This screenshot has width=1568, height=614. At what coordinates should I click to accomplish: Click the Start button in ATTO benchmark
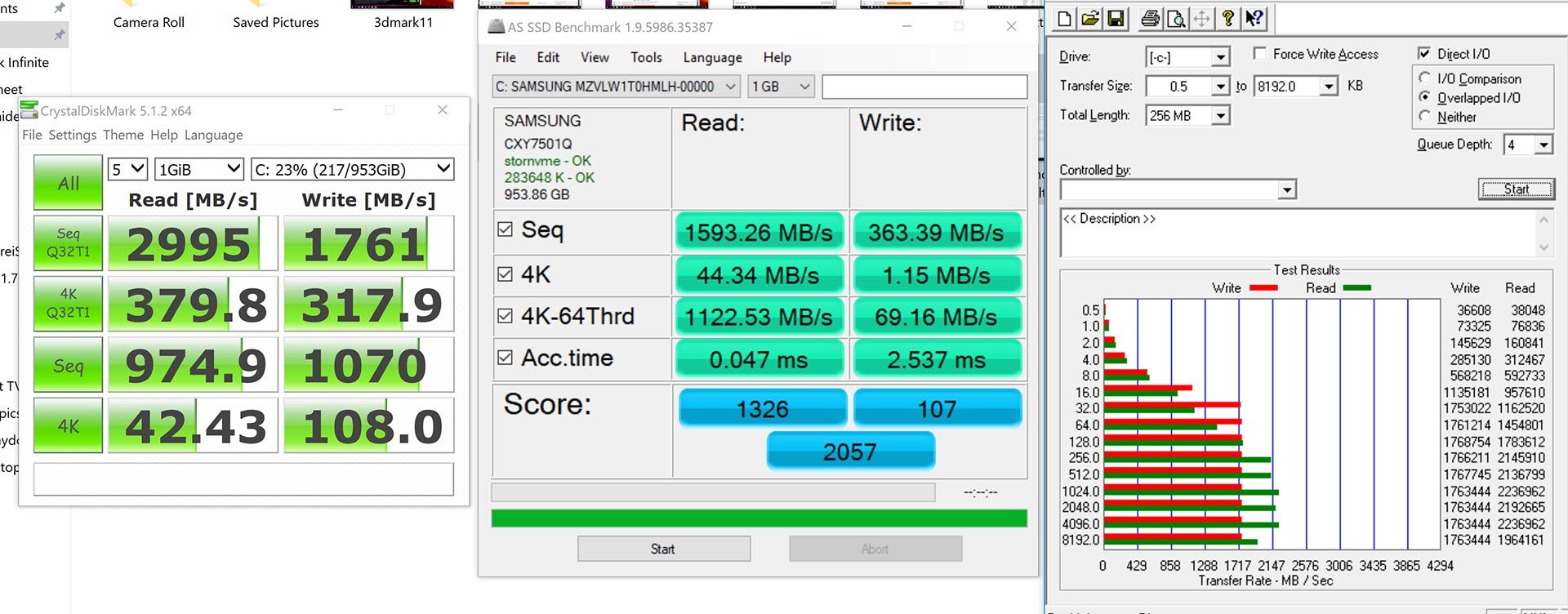point(1517,189)
